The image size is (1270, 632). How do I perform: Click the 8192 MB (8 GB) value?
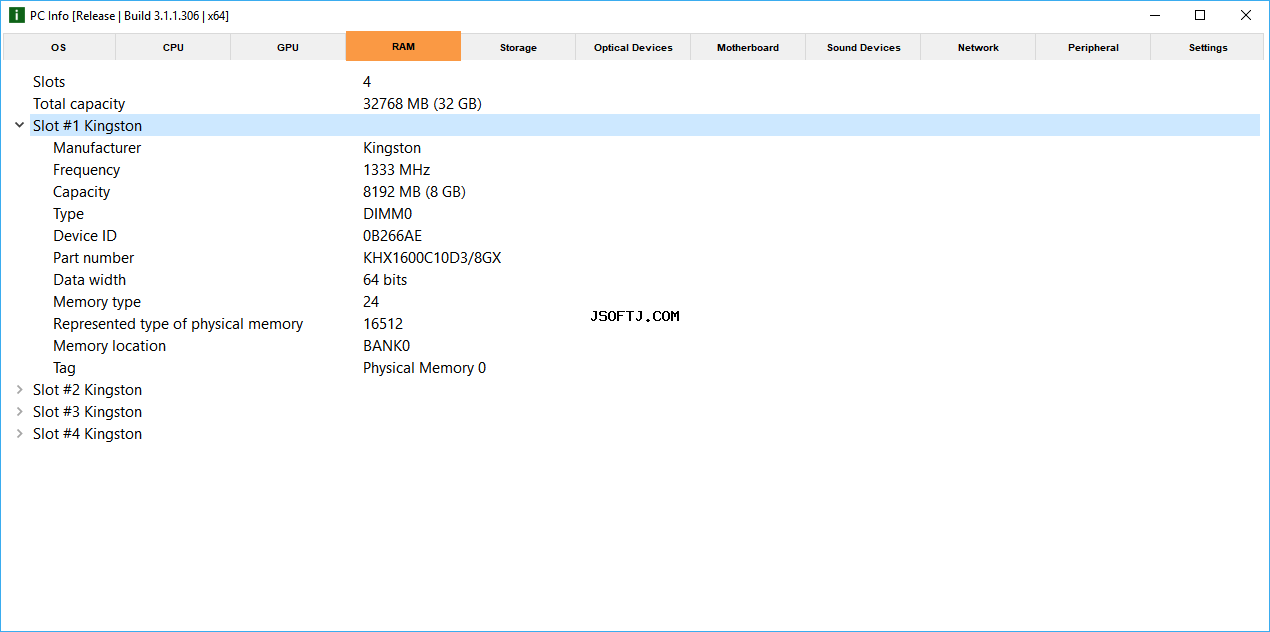(x=414, y=192)
